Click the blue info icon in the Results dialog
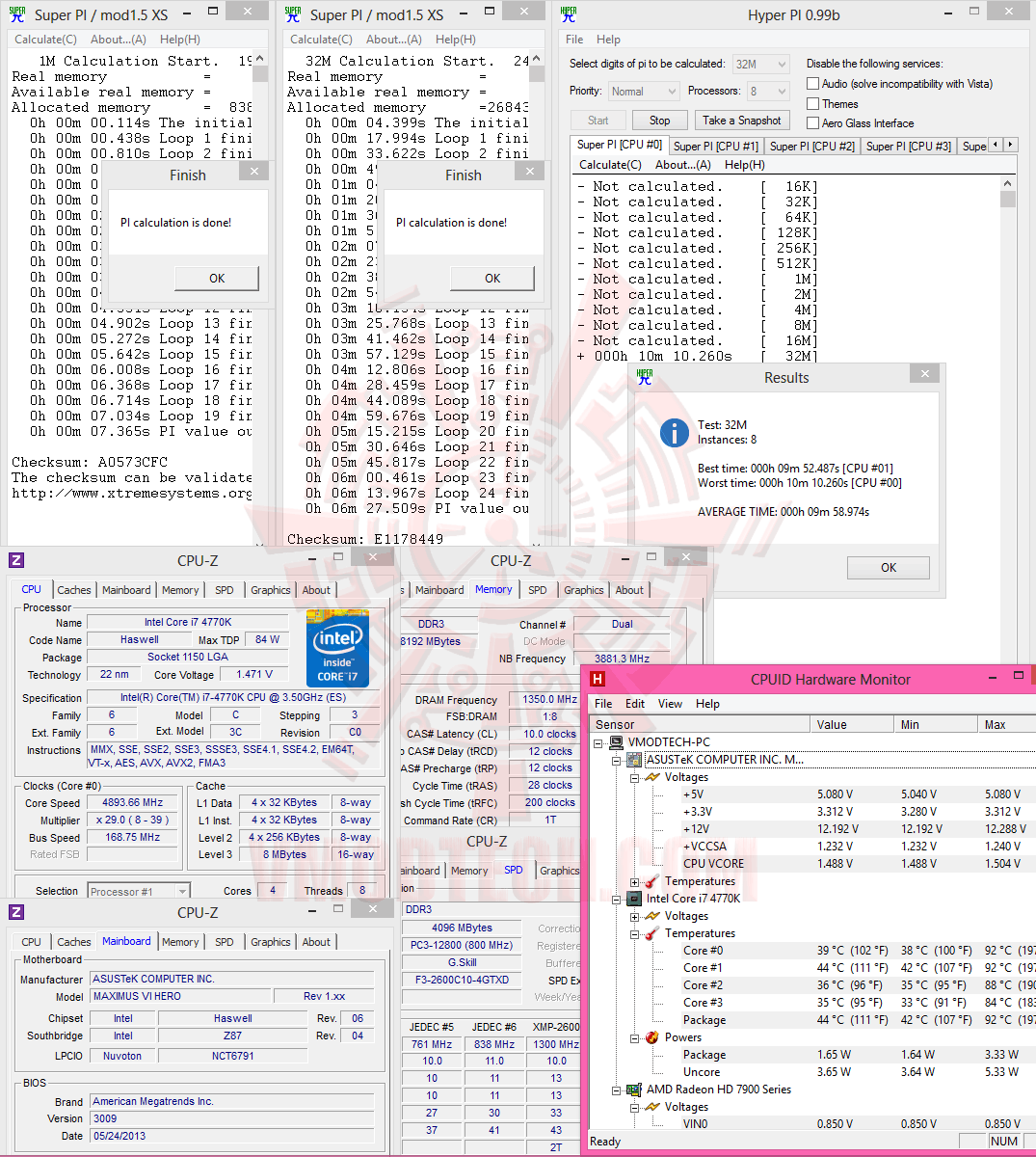The width and height of the screenshot is (1036, 1157). [674, 432]
